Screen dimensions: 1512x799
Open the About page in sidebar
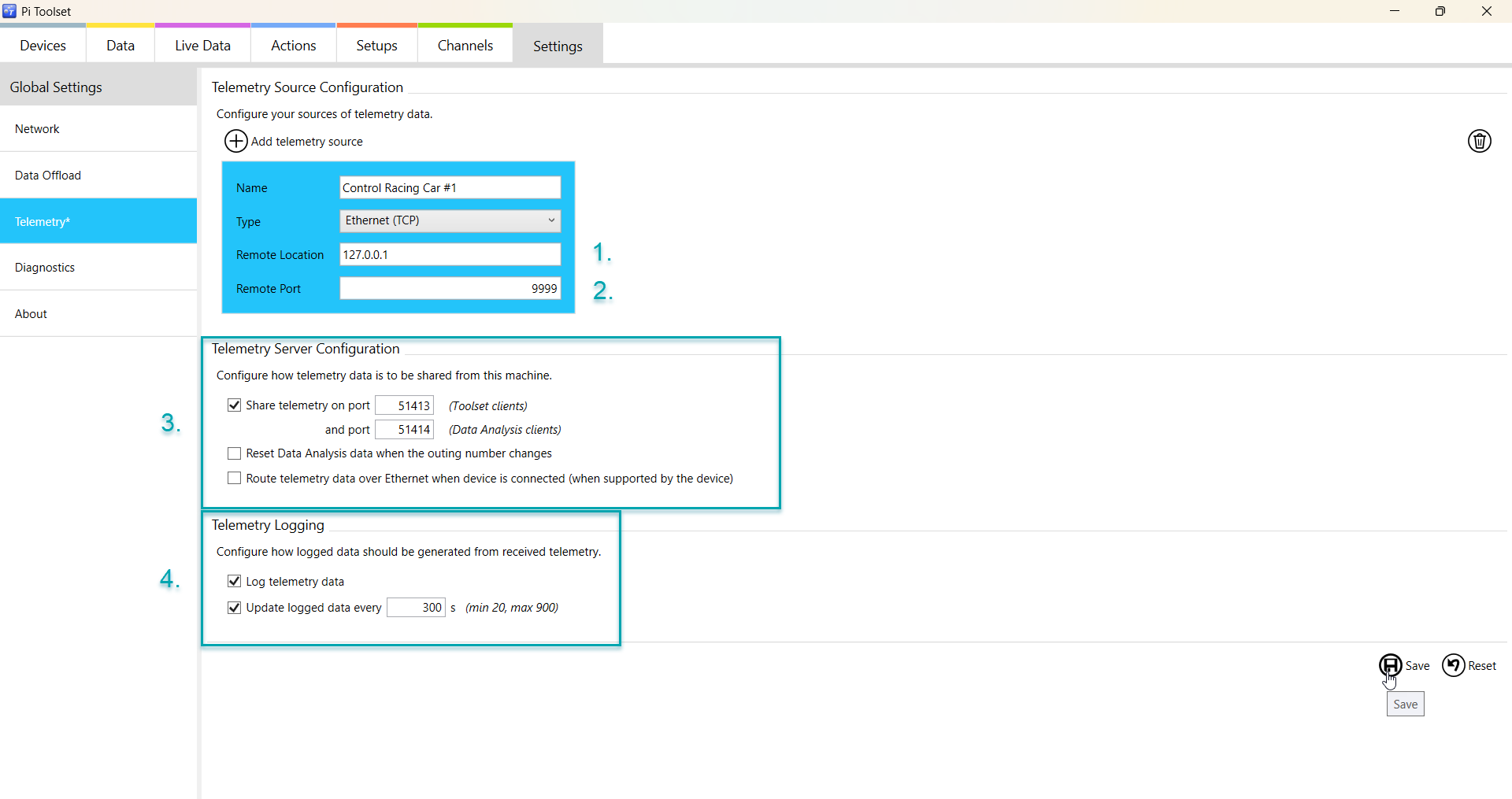click(98, 313)
